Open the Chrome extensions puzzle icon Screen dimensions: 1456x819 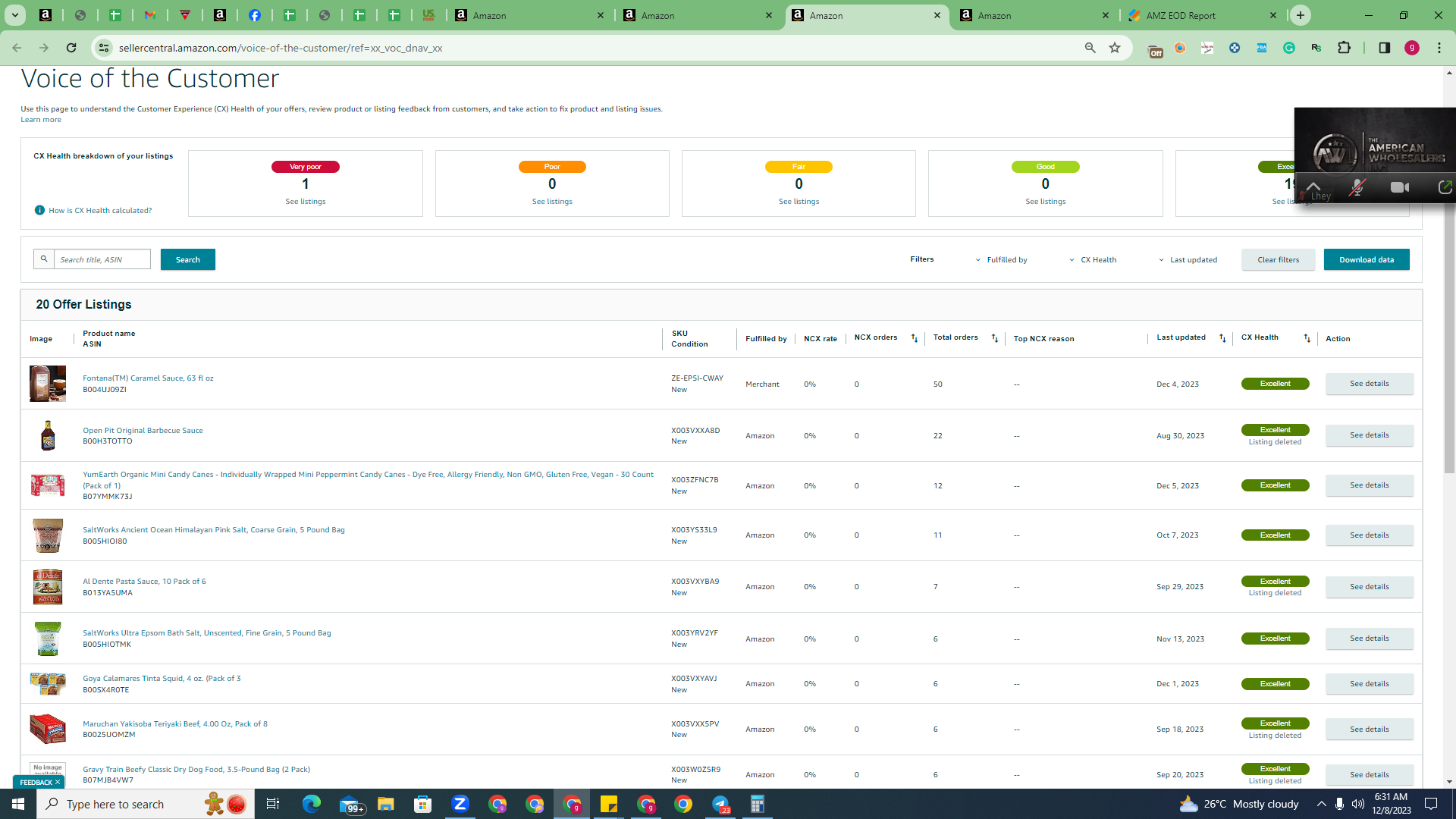pyautogui.click(x=1345, y=48)
